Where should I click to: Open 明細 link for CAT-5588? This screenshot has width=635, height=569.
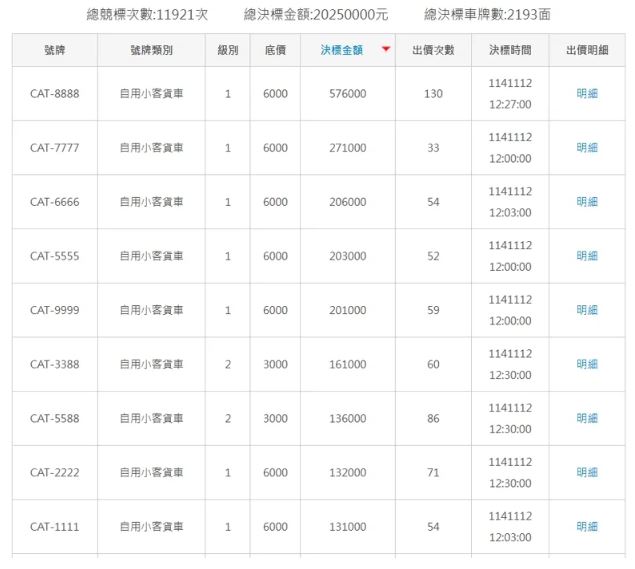[x=587, y=418]
